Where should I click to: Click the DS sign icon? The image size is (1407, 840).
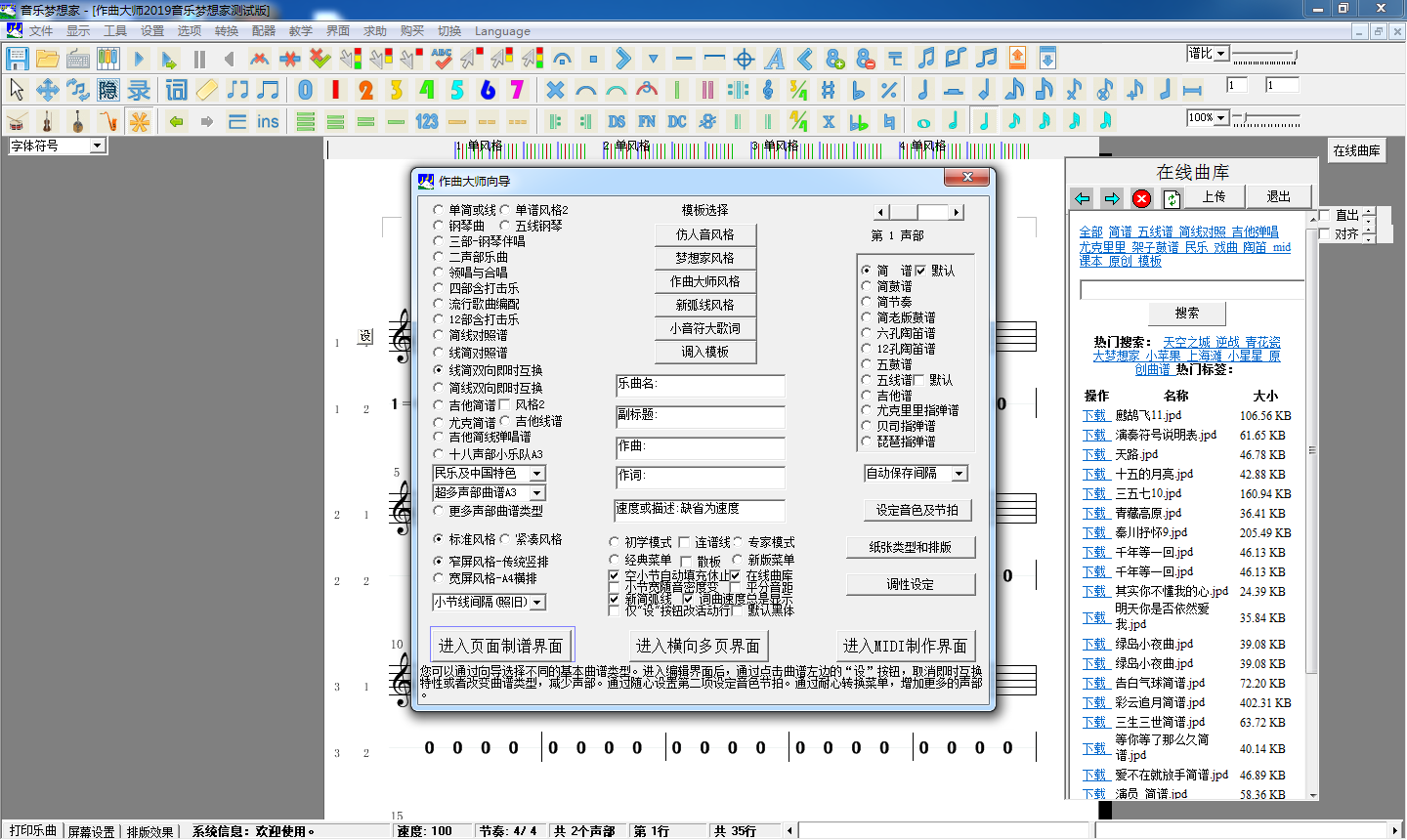(616, 121)
